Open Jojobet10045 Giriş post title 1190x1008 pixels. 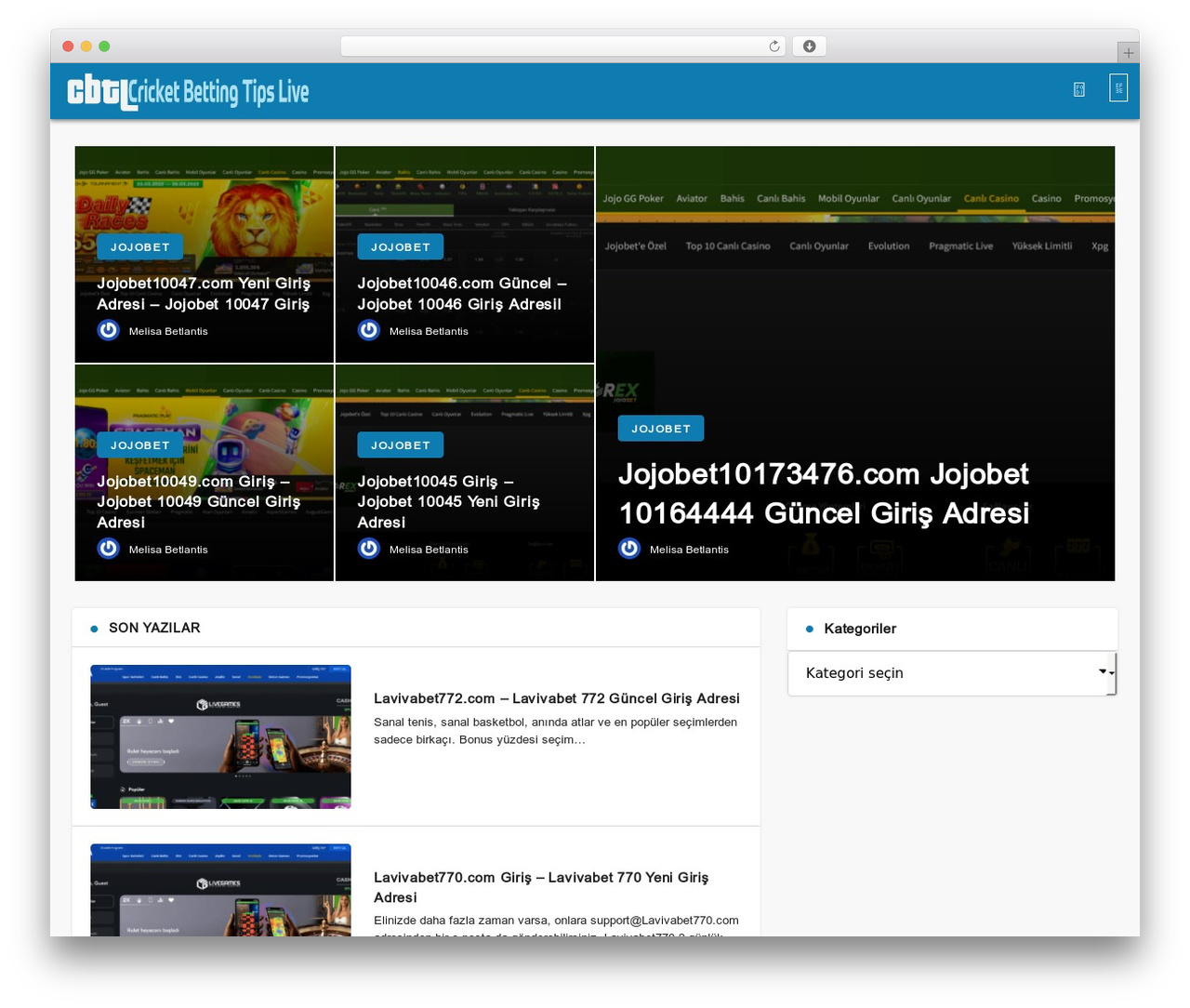coord(449,502)
